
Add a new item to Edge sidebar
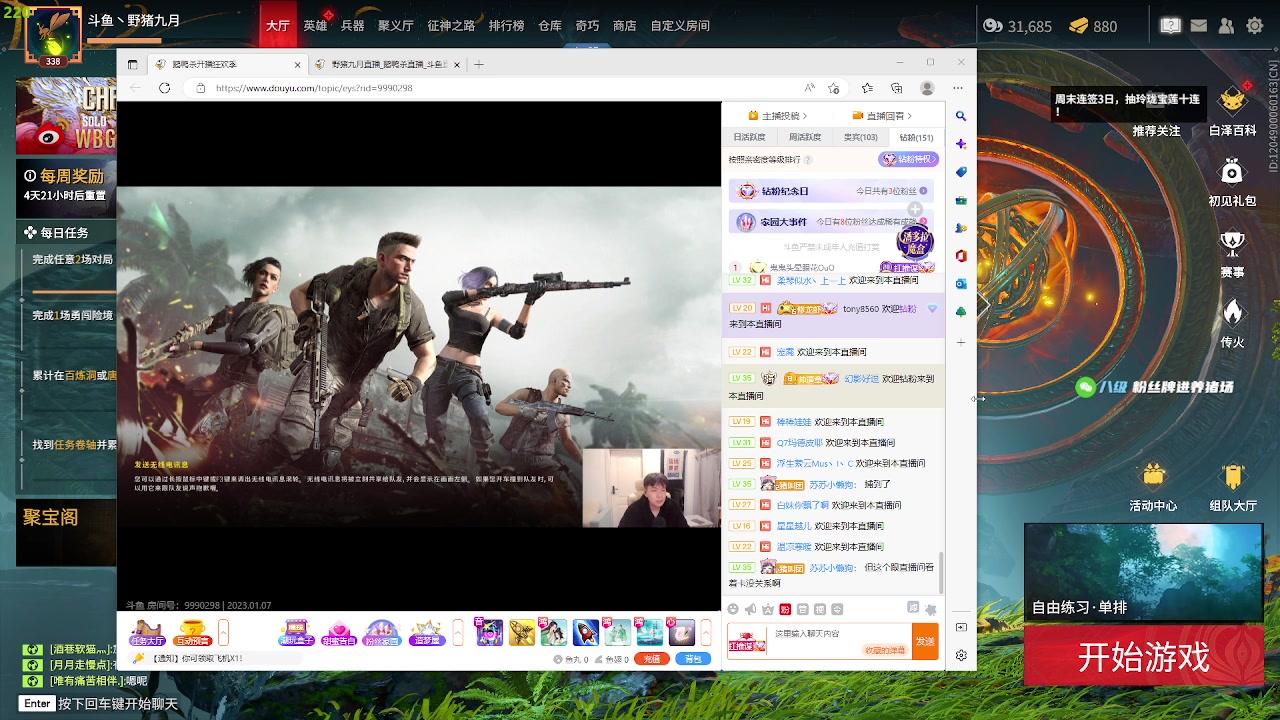tap(961, 342)
